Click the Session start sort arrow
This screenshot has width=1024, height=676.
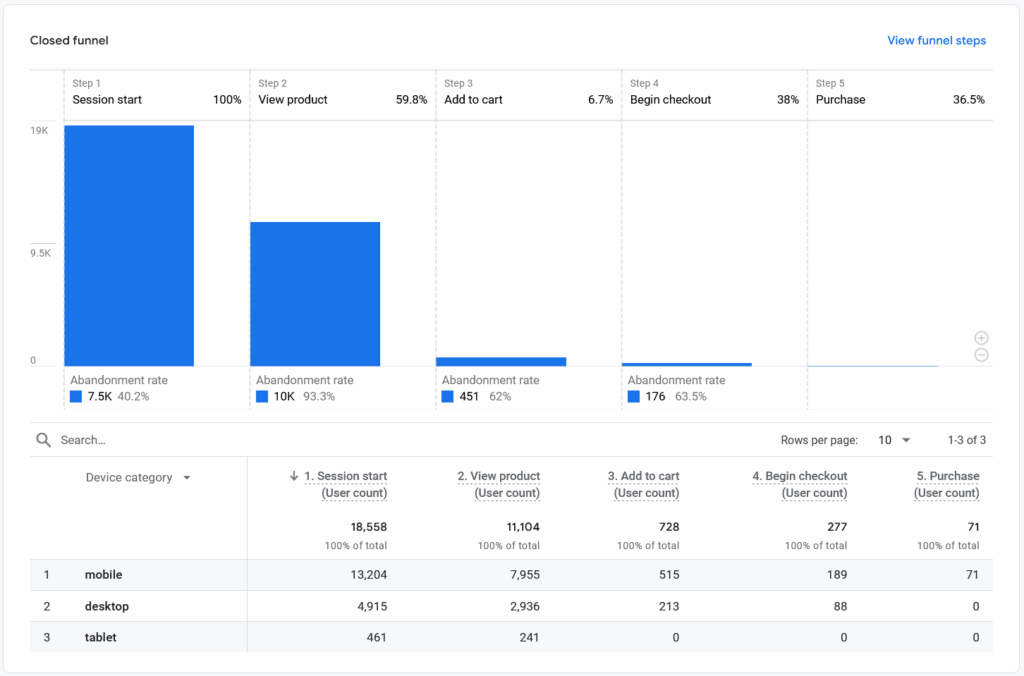tap(294, 477)
